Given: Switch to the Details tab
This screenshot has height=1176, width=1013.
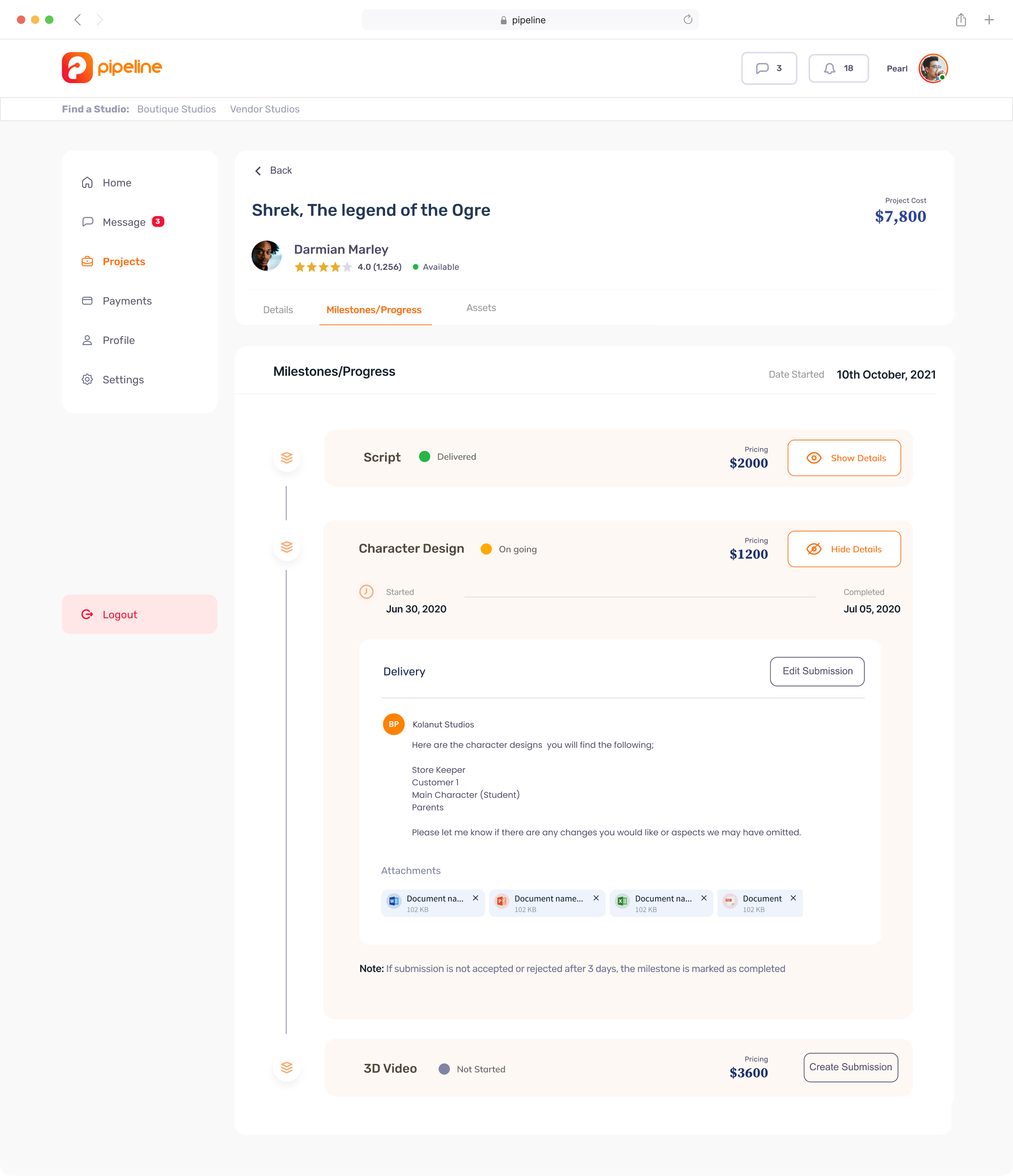Looking at the screenshot, I should [x=278, y=310].
